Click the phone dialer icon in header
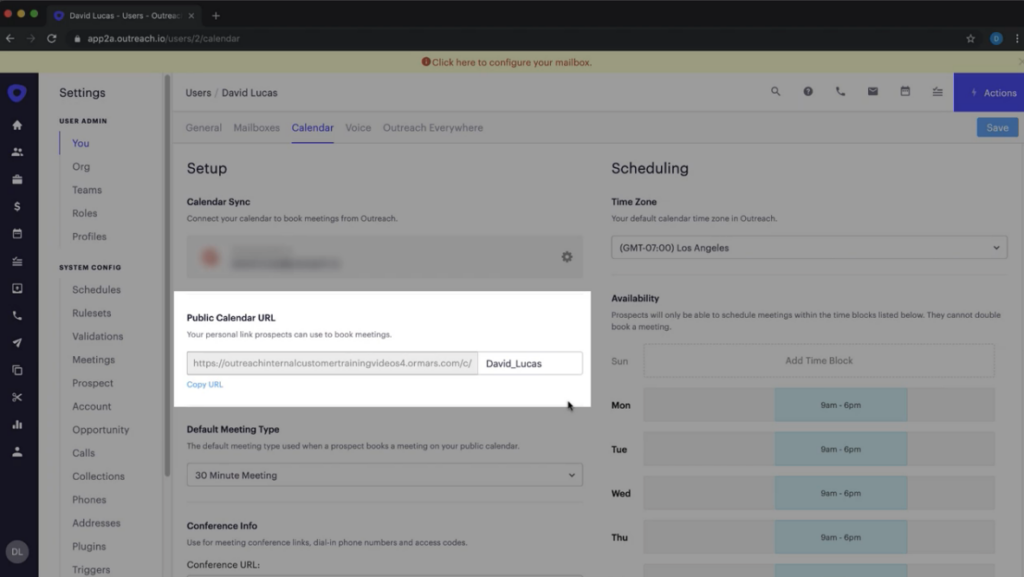Image resolution: width=1024 pixels, height=577 pixels. [x=840, y=92]
